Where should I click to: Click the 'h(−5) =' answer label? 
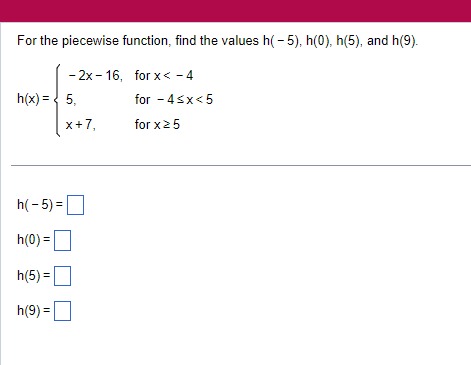coord(40,205)
